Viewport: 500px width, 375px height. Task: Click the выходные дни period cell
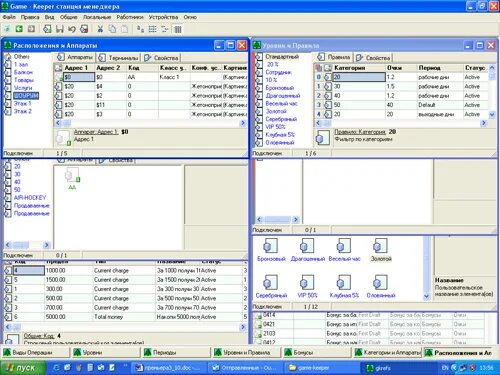coord(440,114)
